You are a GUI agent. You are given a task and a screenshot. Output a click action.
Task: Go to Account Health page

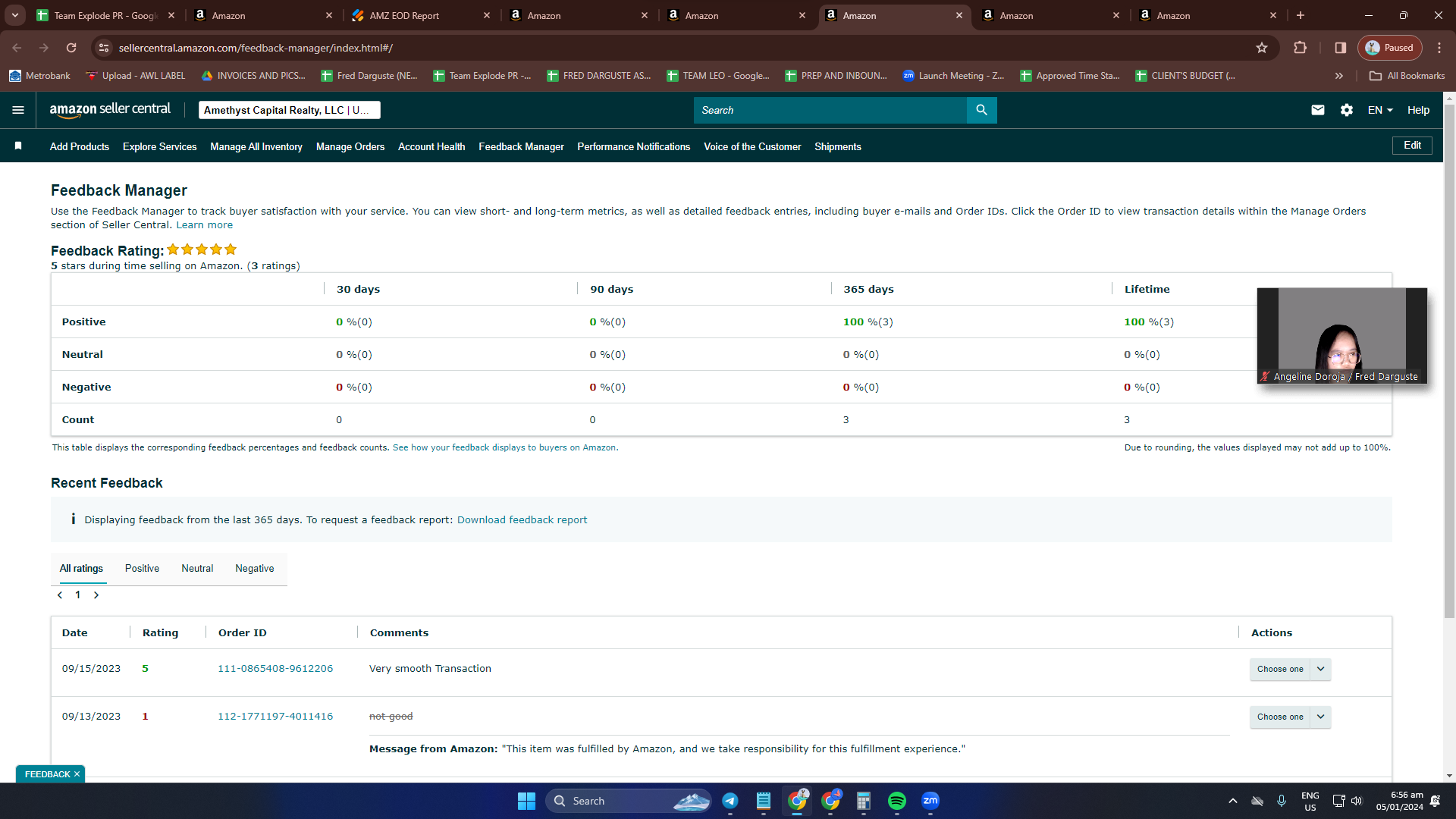(x=431, y=146)
